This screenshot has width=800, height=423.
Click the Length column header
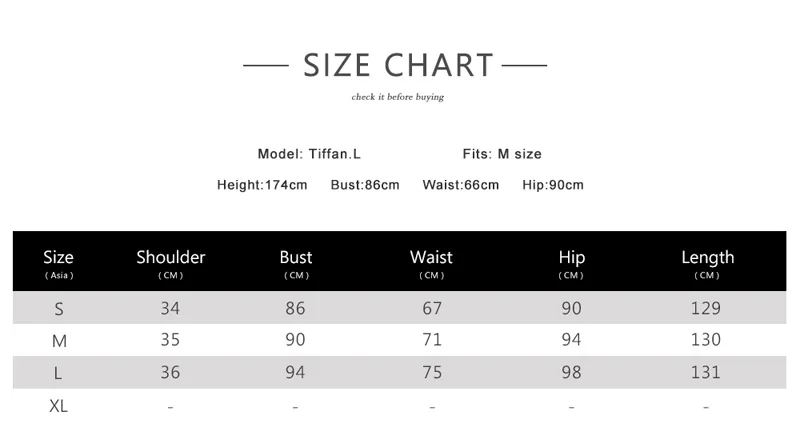coord(707,262)
